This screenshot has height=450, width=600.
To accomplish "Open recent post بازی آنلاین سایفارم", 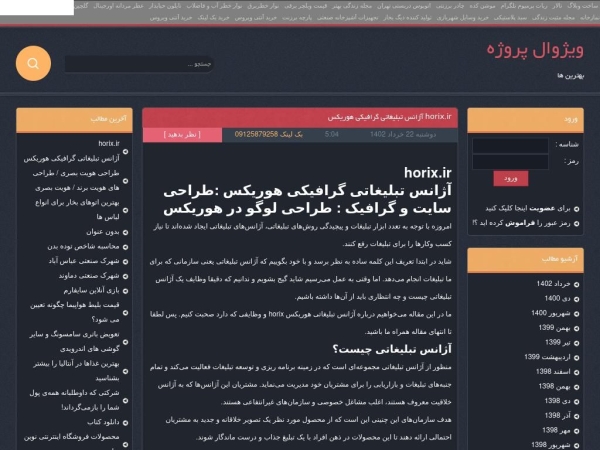I will [91, 291].
